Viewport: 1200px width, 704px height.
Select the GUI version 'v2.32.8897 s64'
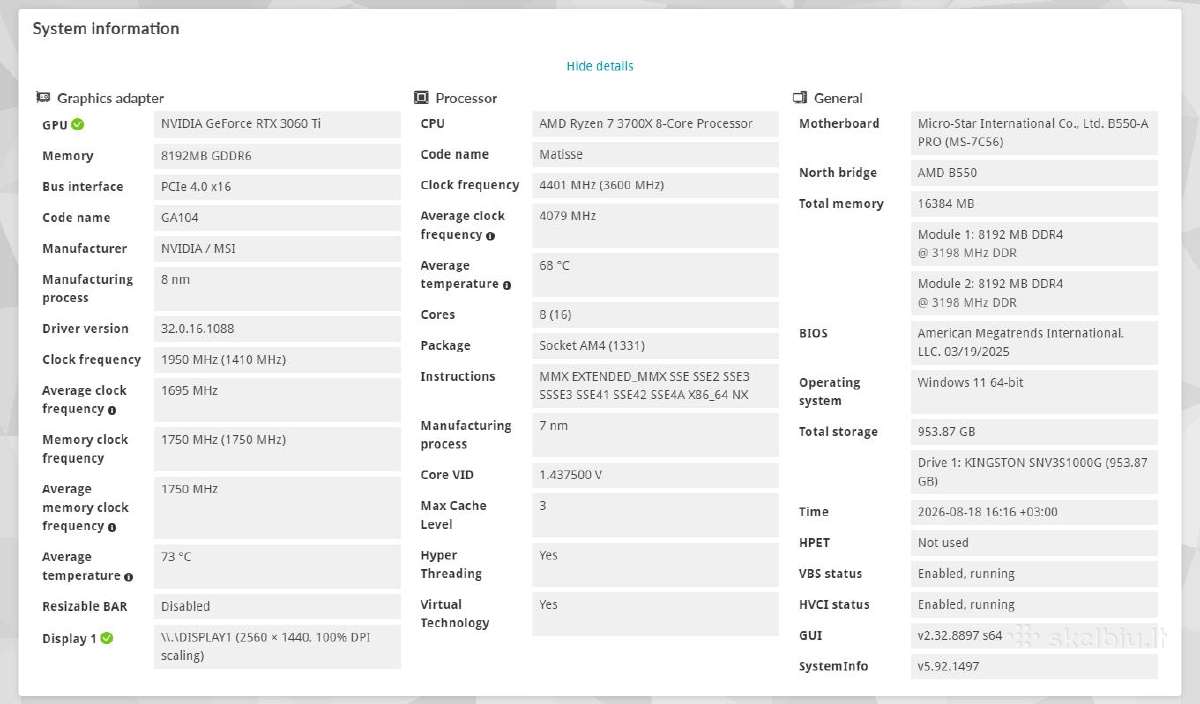coord(1034,635)
